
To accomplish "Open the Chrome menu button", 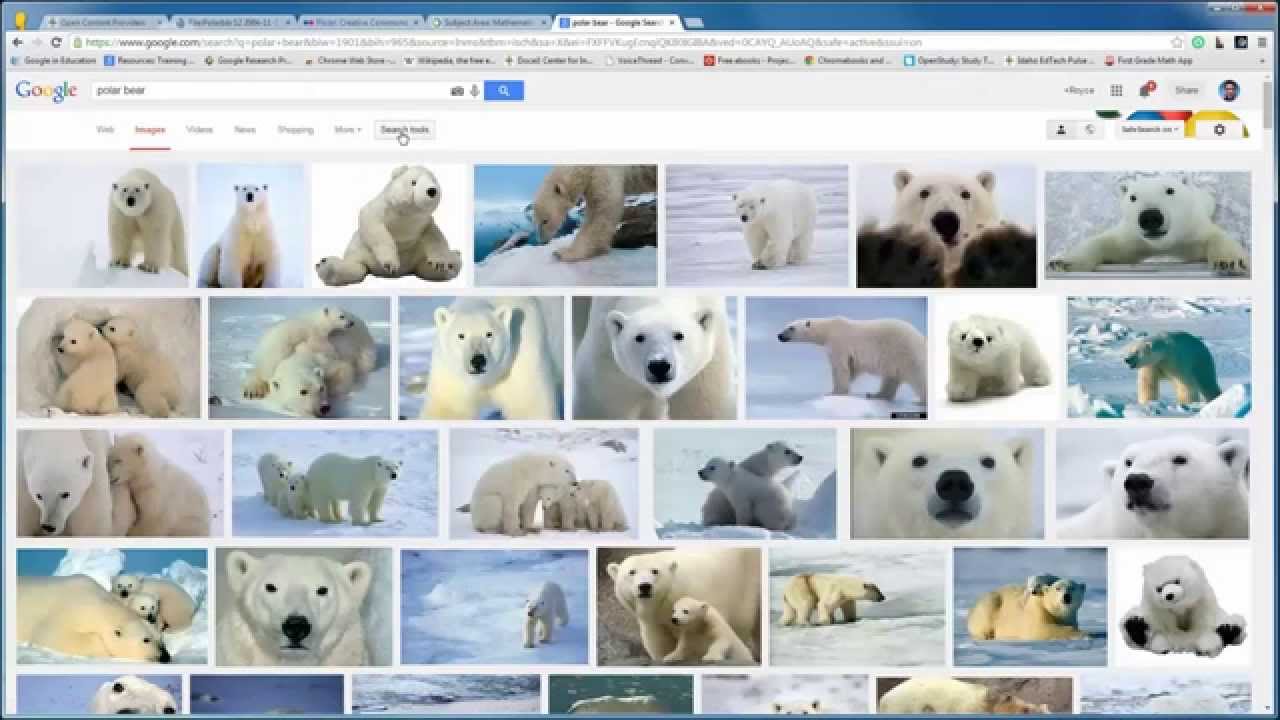I will pyautogui.click(x=1263, y=43).
